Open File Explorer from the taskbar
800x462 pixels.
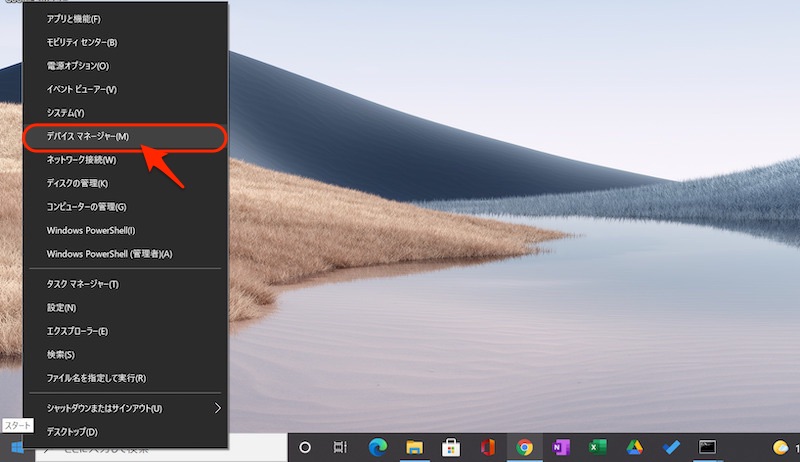pyautogui.click(x=414, y=447)
